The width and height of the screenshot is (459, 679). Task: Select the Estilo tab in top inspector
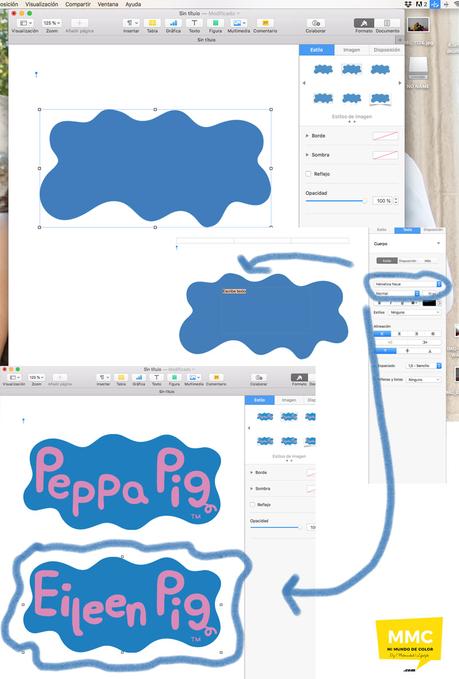coord(317,50)
